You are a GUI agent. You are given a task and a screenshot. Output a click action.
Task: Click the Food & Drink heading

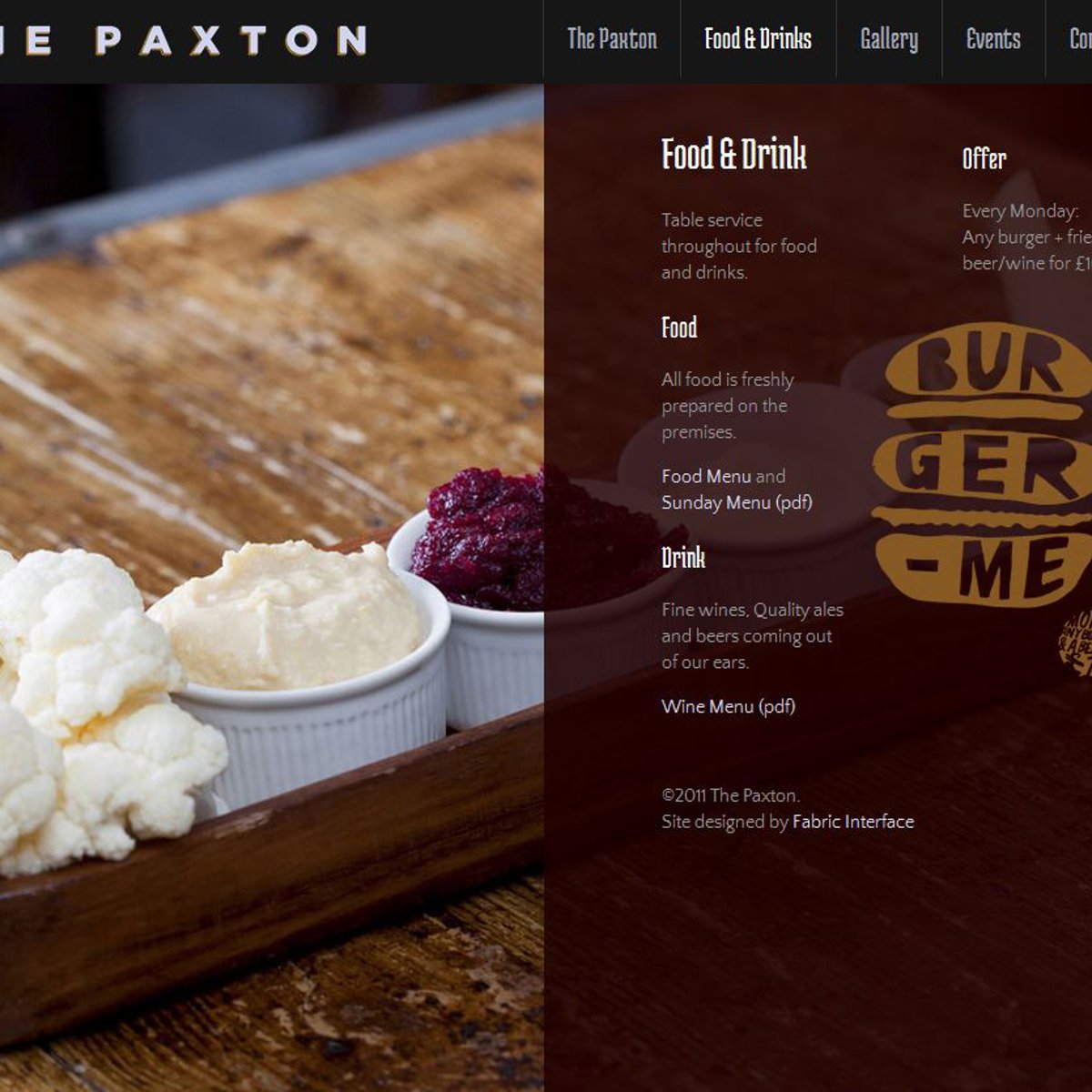click(734, 154)
